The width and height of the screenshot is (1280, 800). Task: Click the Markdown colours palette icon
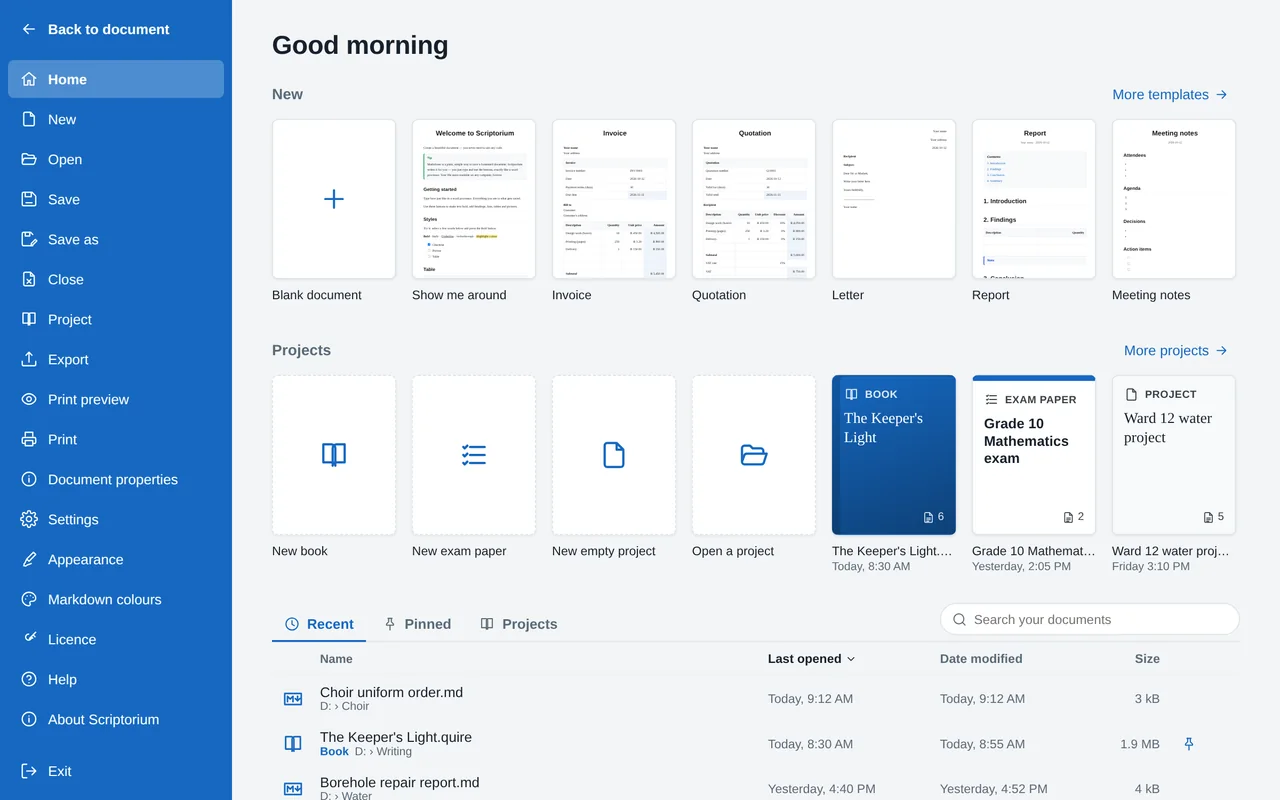(29, 599)
